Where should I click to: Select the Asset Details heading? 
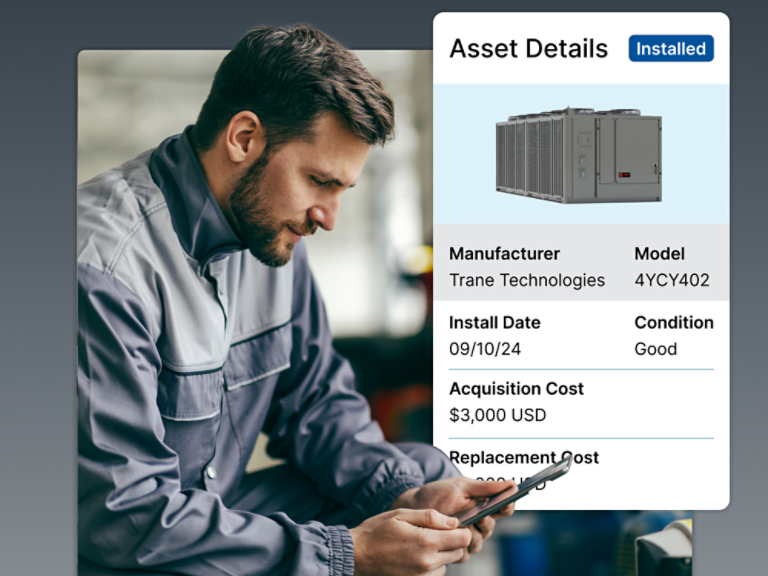(x=528, y=48)
